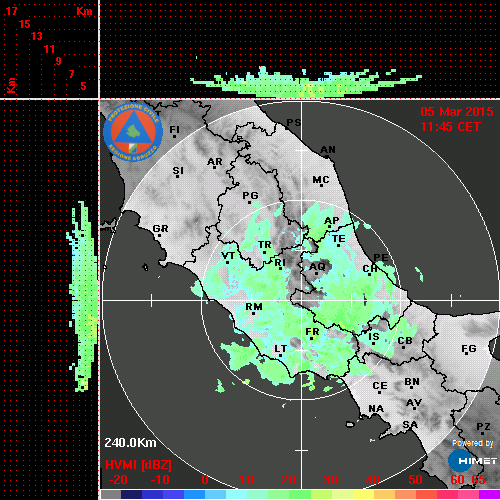Click the magenta swatch below the 65 dBZ label
The image size is (500, 500).
click(489, 495)
